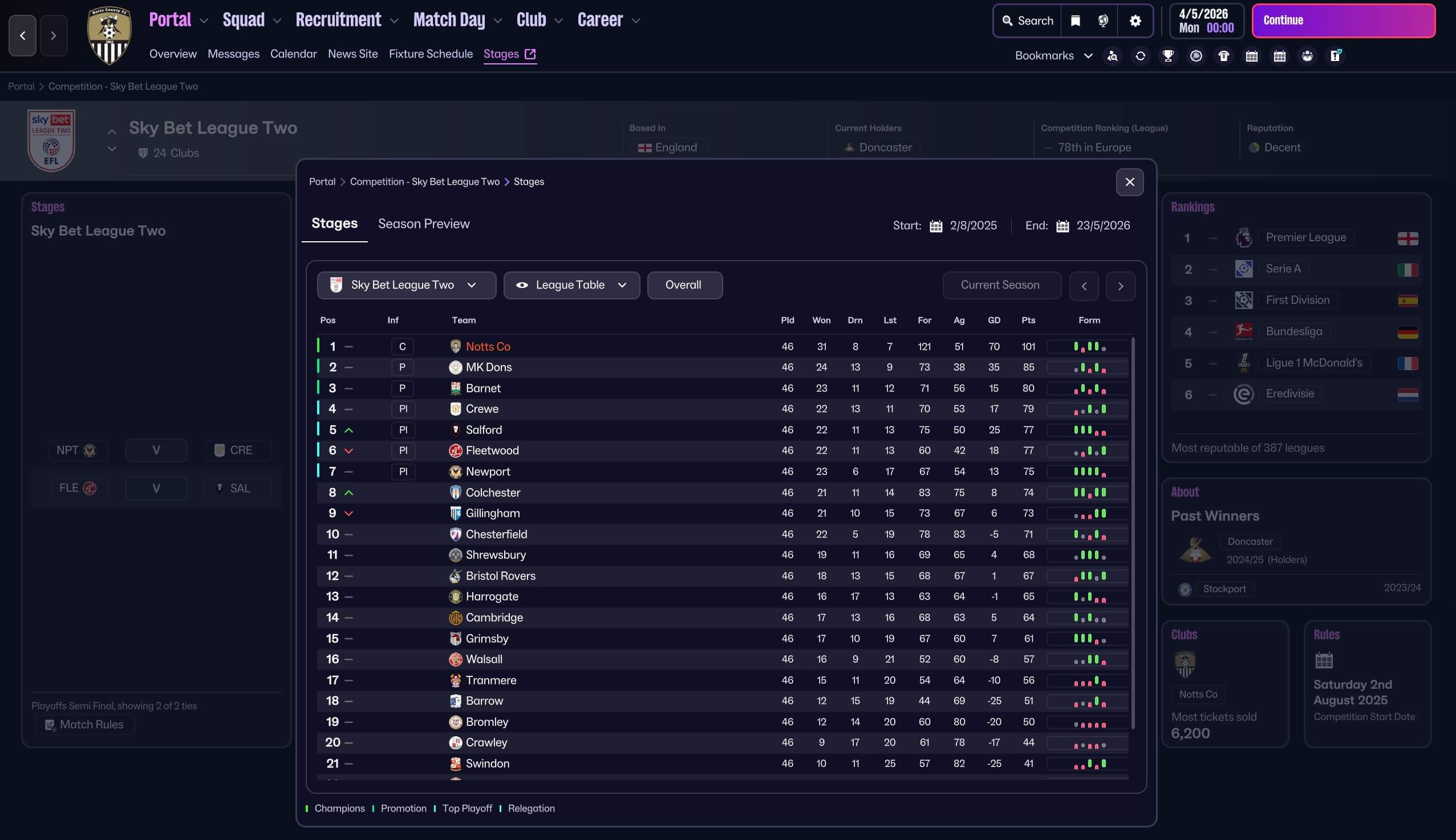Open the player search bookmark icon
Viewport: 1456px width, 840px height.
tap(1113, 56)
